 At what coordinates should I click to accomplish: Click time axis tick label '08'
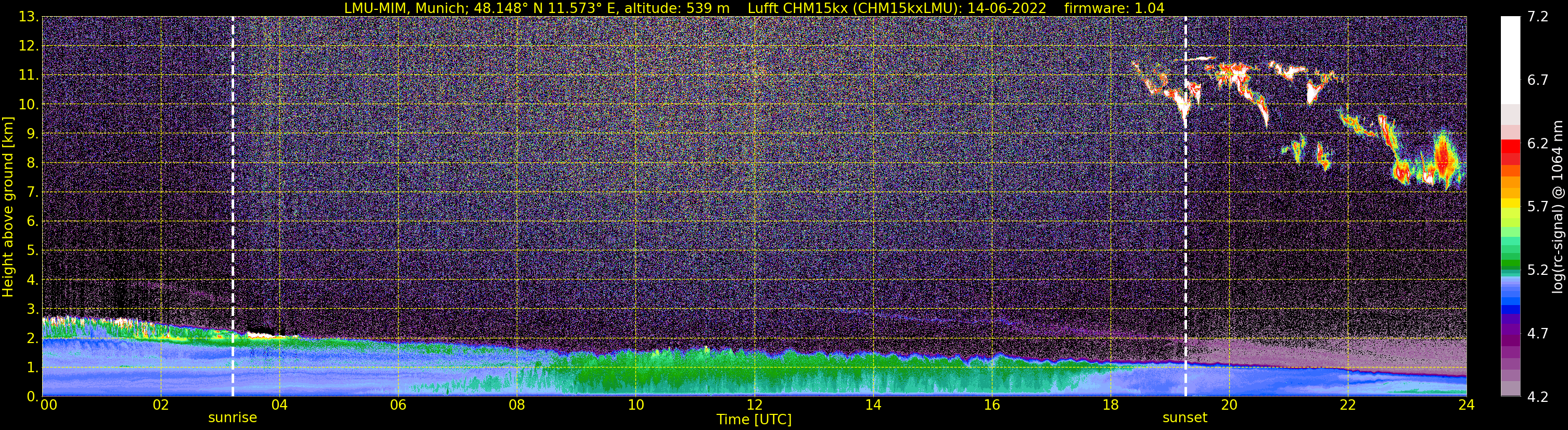pyautogui.click(x=517, y=406)
